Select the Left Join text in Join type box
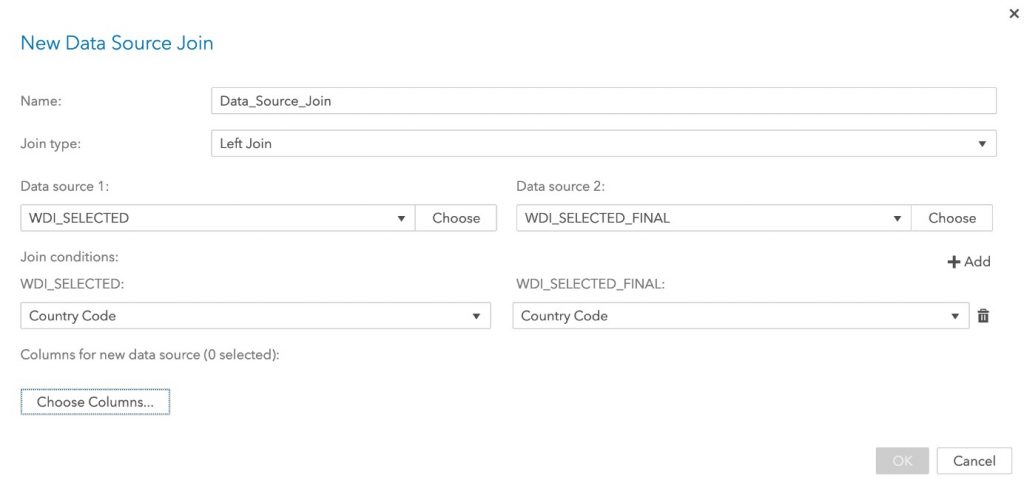This screenshot has width=1024, height=486. [x=246, y=144]
